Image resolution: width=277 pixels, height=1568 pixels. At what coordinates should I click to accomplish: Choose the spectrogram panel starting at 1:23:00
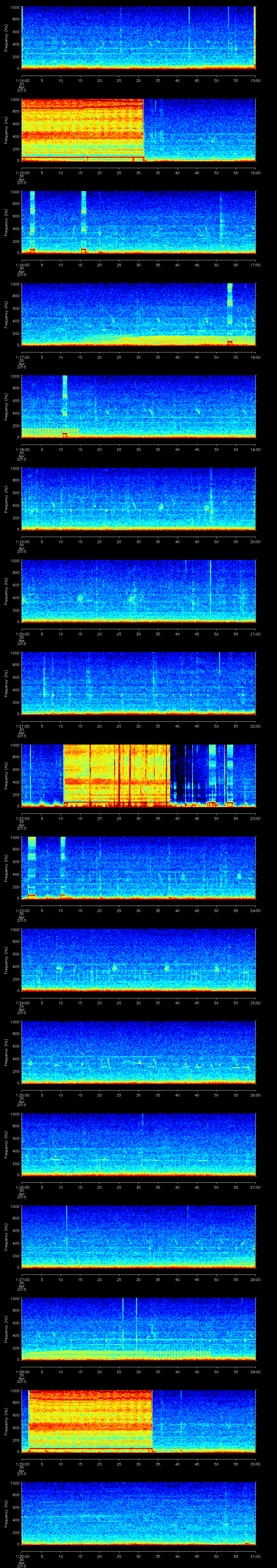pos(139,868)
